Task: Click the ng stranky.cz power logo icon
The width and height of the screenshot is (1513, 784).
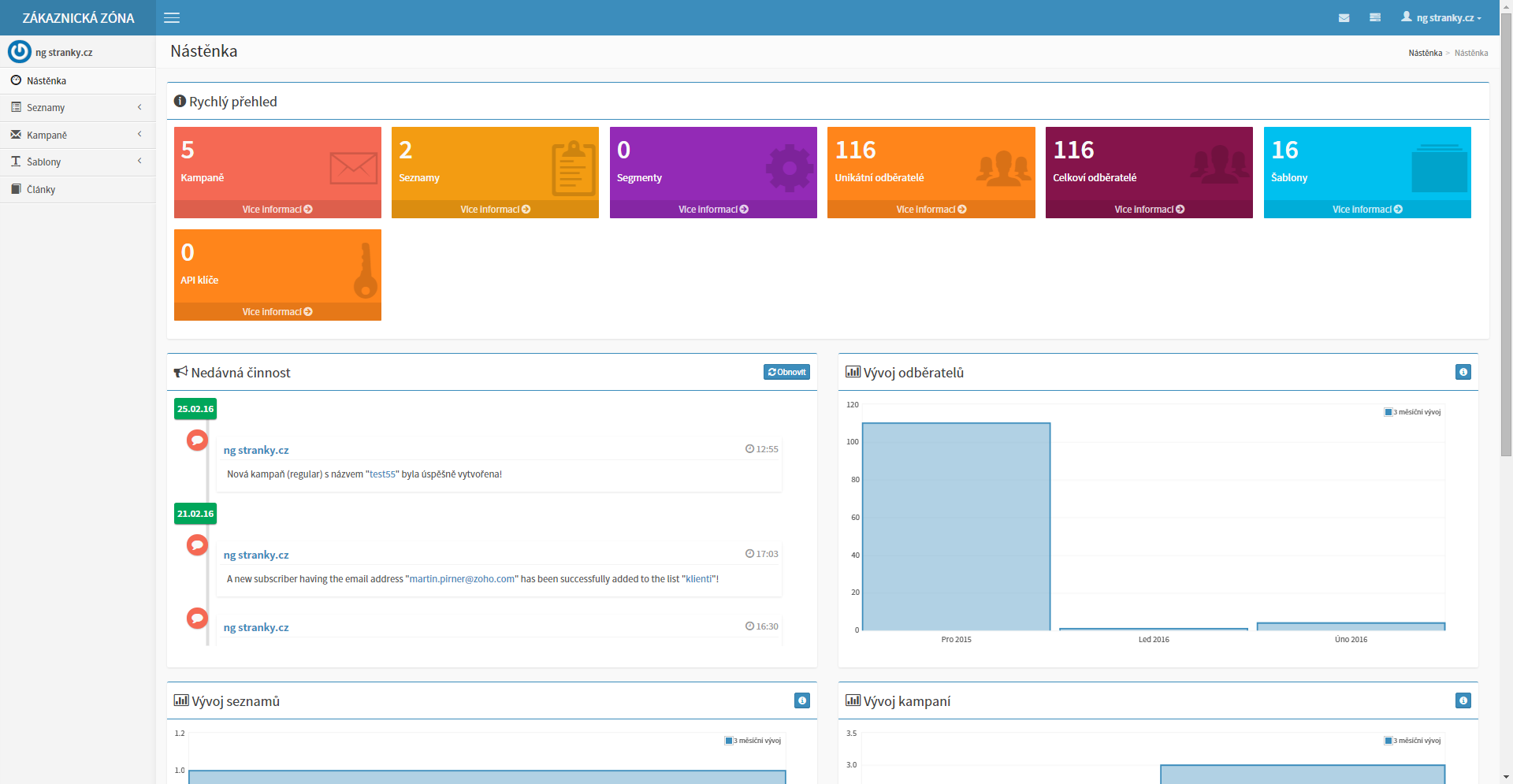Action: click(x=20, y=52)
